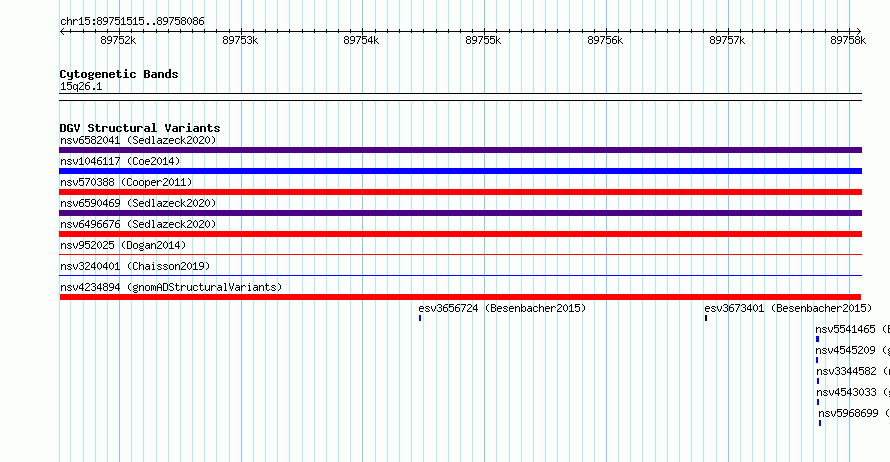Select the blue bar under nsv1046117 (Coe2014)
Image resolution: width=890 pixels, height=462 pixels.
pyautogui.click(x=460, y=171)
